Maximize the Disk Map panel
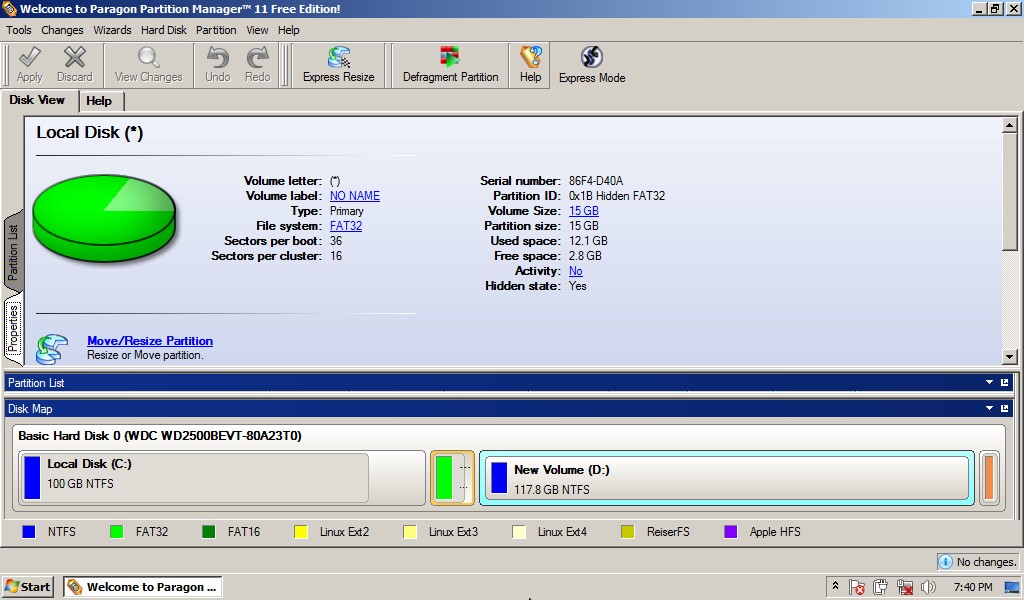Viewport: 1024px width, 600px height. [x=1004, y=409]
